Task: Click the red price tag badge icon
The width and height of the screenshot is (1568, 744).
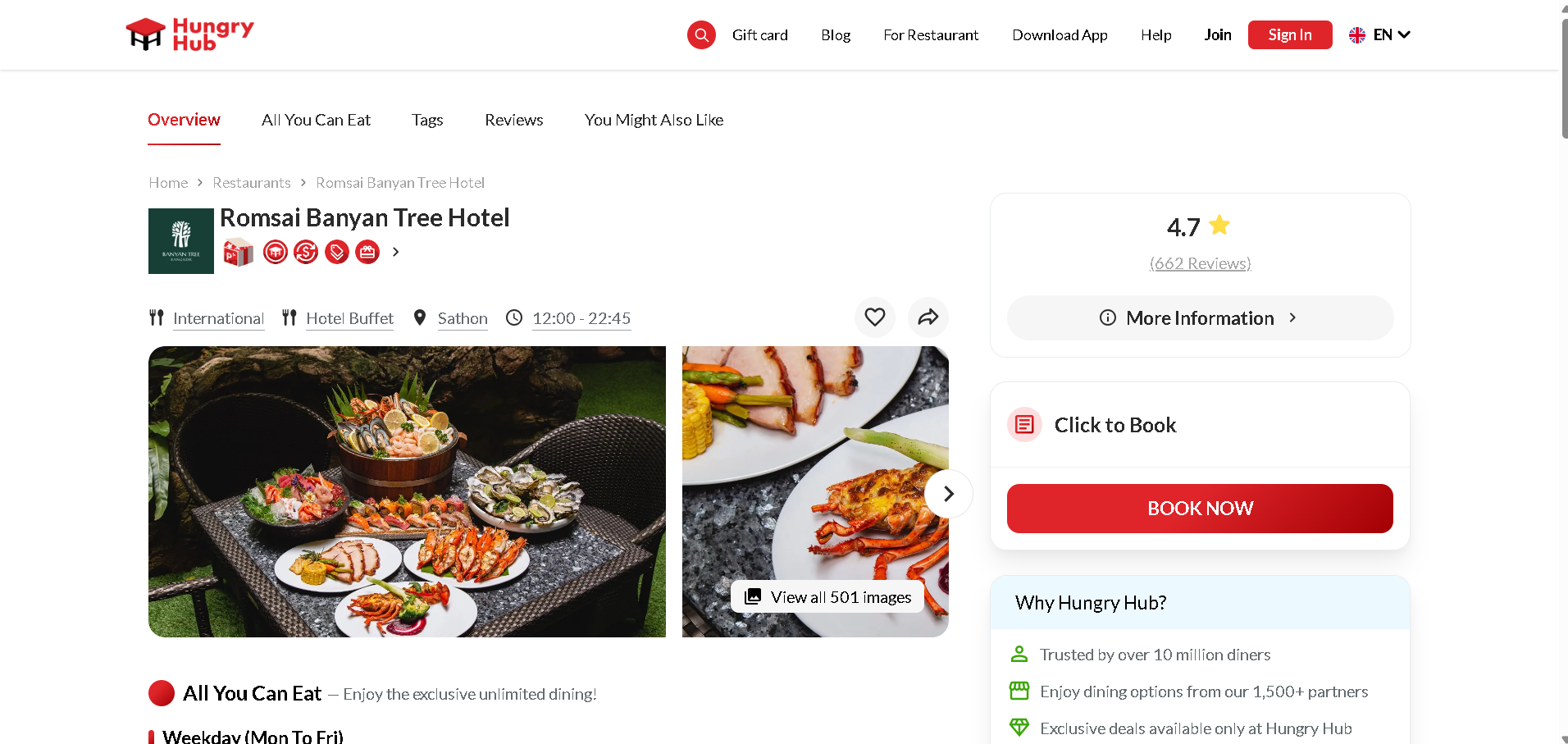Action: pyautogui.click(x=337, y=252)
